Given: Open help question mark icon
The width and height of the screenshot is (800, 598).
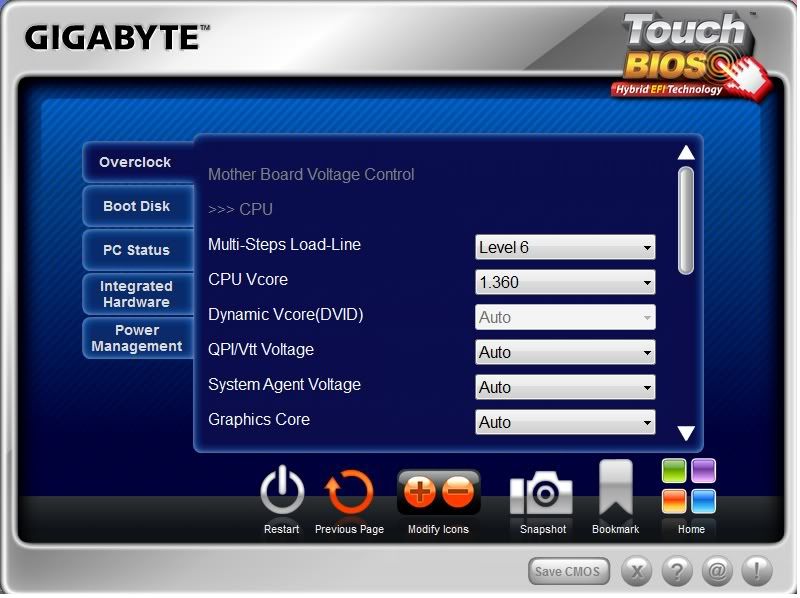Looking at the screenshot, I should (x=677, y=571).
